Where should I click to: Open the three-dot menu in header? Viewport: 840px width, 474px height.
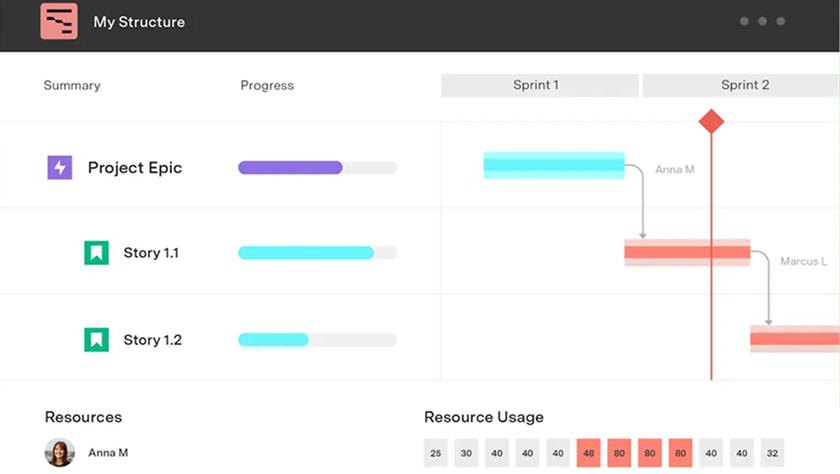tap(762, 21)
